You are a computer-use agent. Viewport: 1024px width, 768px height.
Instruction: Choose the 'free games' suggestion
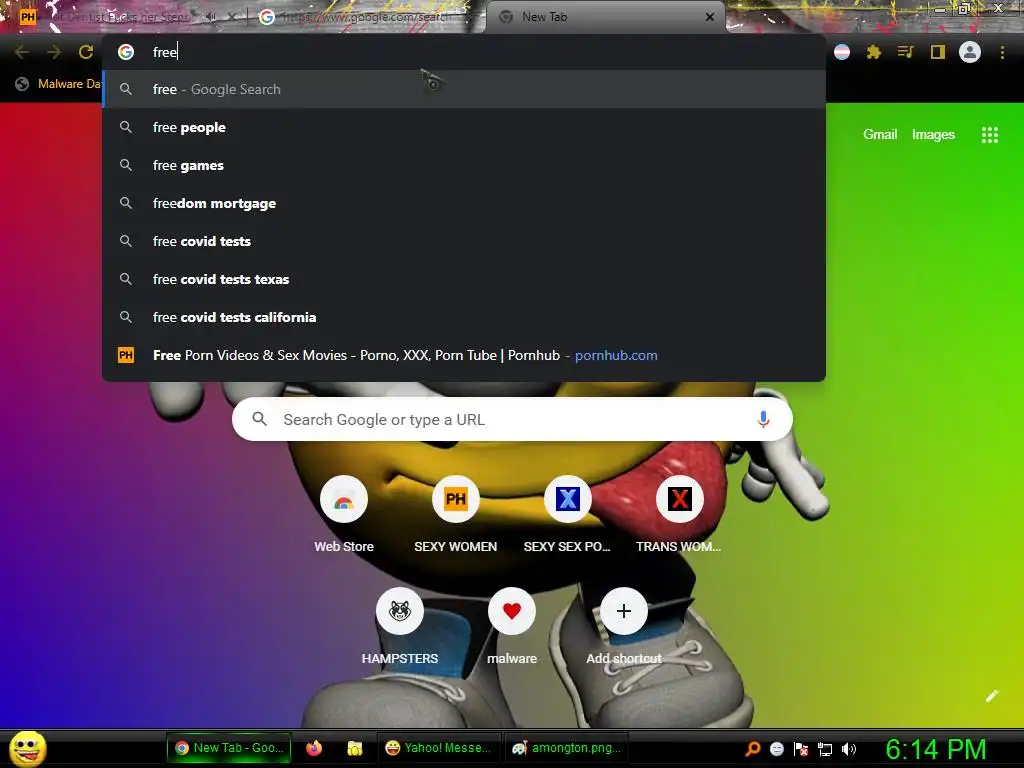[464, 165]
